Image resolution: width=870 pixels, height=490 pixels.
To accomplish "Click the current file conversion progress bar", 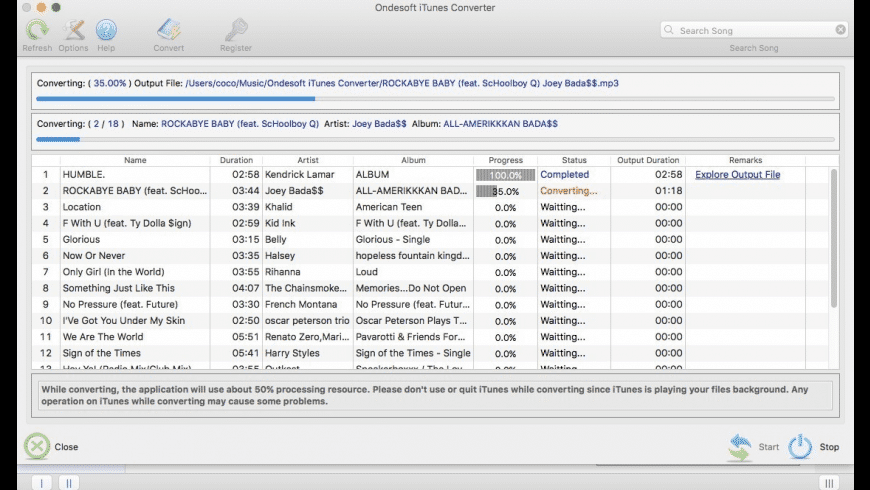I will pos(435,99).
